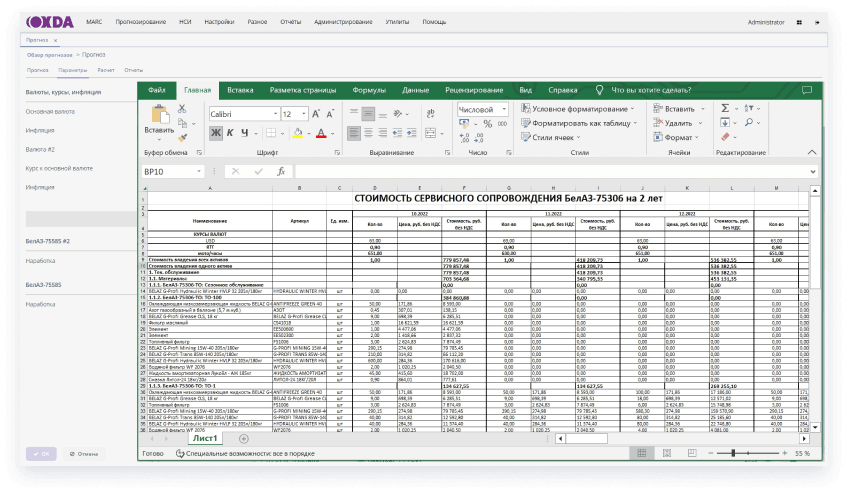This screenshot has height=494, width=848.
Task: Click the Отмена button
Action: (x=84, y=454)
